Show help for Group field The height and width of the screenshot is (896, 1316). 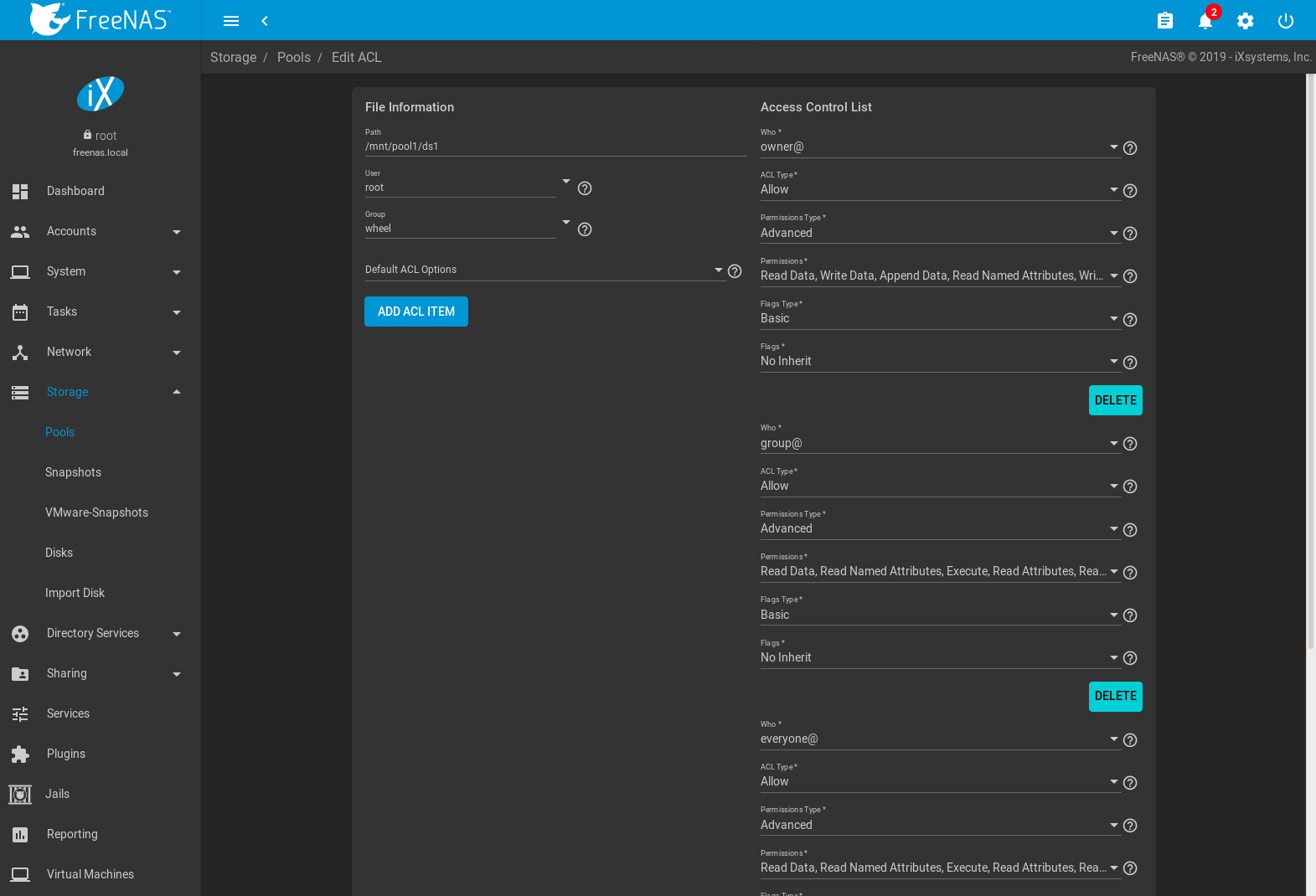coord(585,229)
